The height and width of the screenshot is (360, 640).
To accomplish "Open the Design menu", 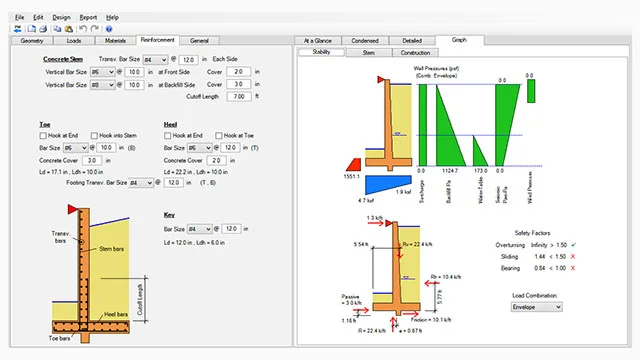I will point(61,17).
